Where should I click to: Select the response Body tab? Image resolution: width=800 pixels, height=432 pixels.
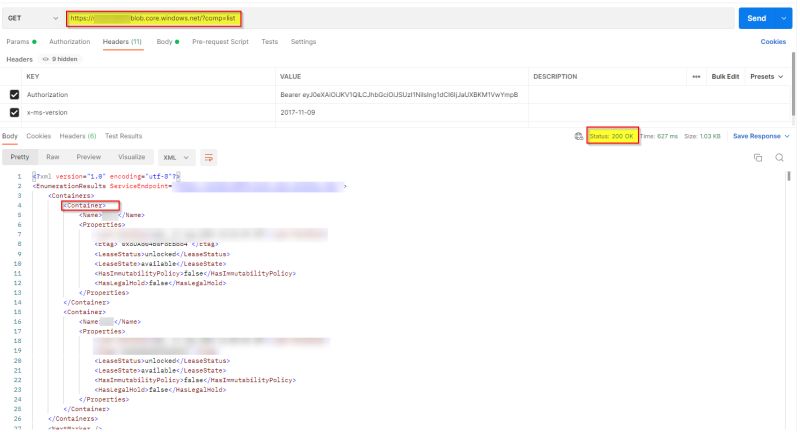tap(10, 136)
